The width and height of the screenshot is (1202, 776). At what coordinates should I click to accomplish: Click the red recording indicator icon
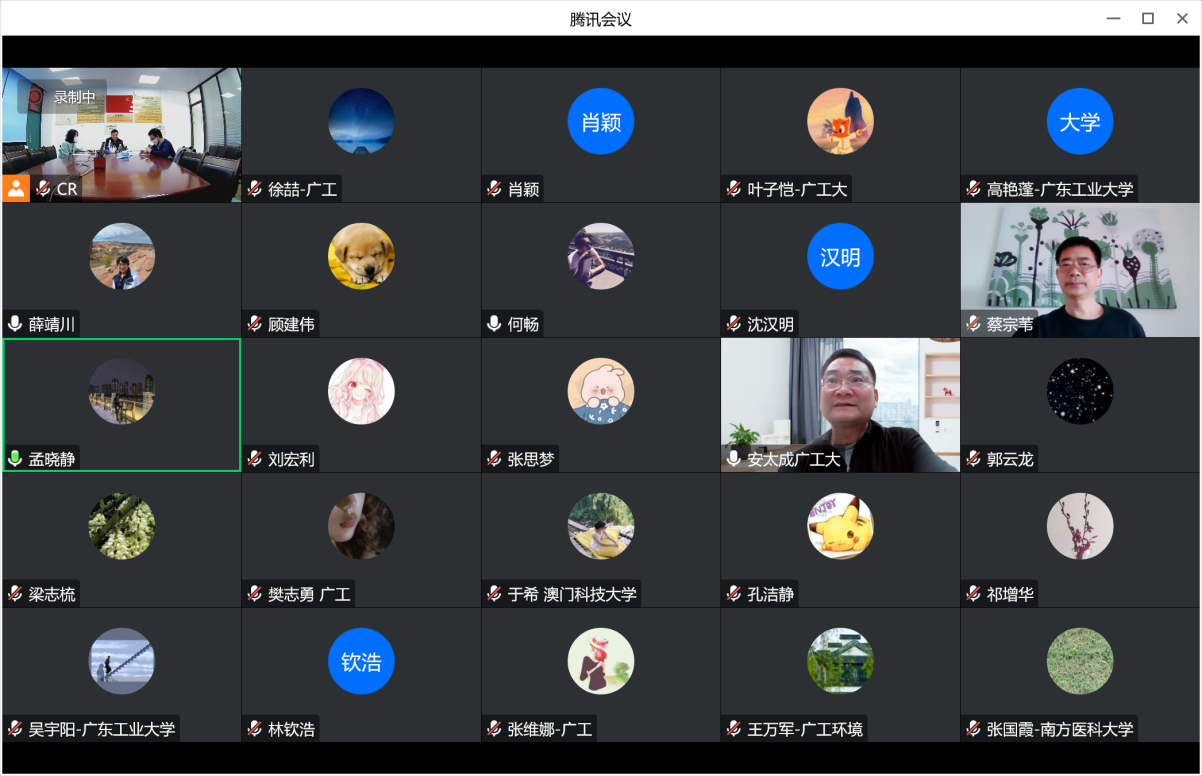(35, 97)
